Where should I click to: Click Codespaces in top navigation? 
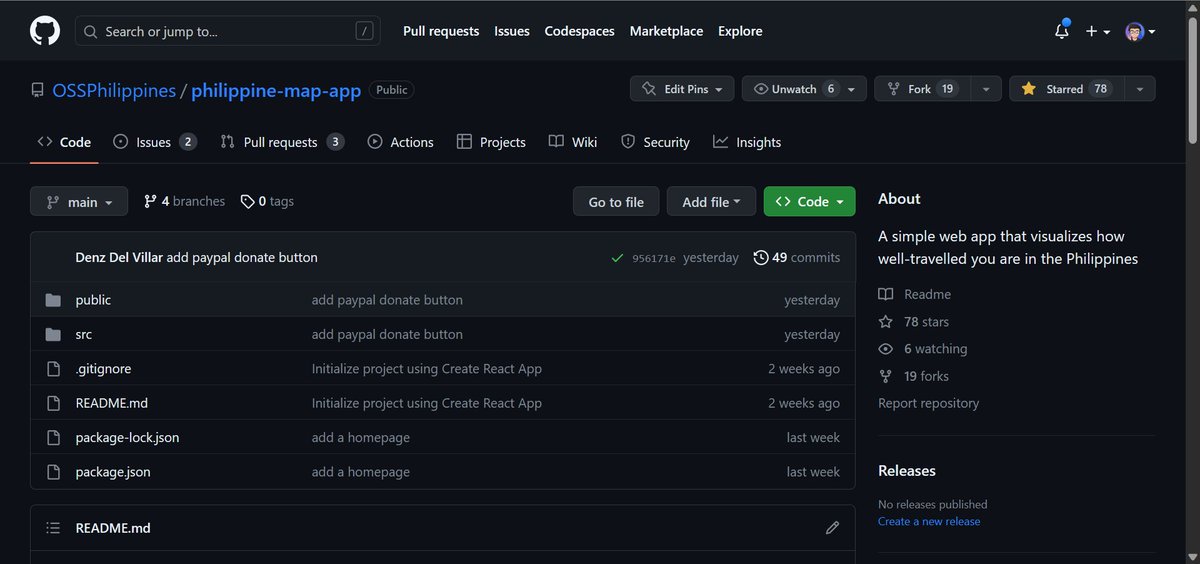click(x=580, y=31)
